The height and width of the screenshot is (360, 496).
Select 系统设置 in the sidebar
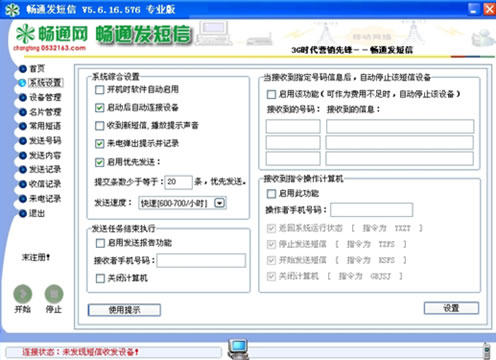(x=45, y=83)
